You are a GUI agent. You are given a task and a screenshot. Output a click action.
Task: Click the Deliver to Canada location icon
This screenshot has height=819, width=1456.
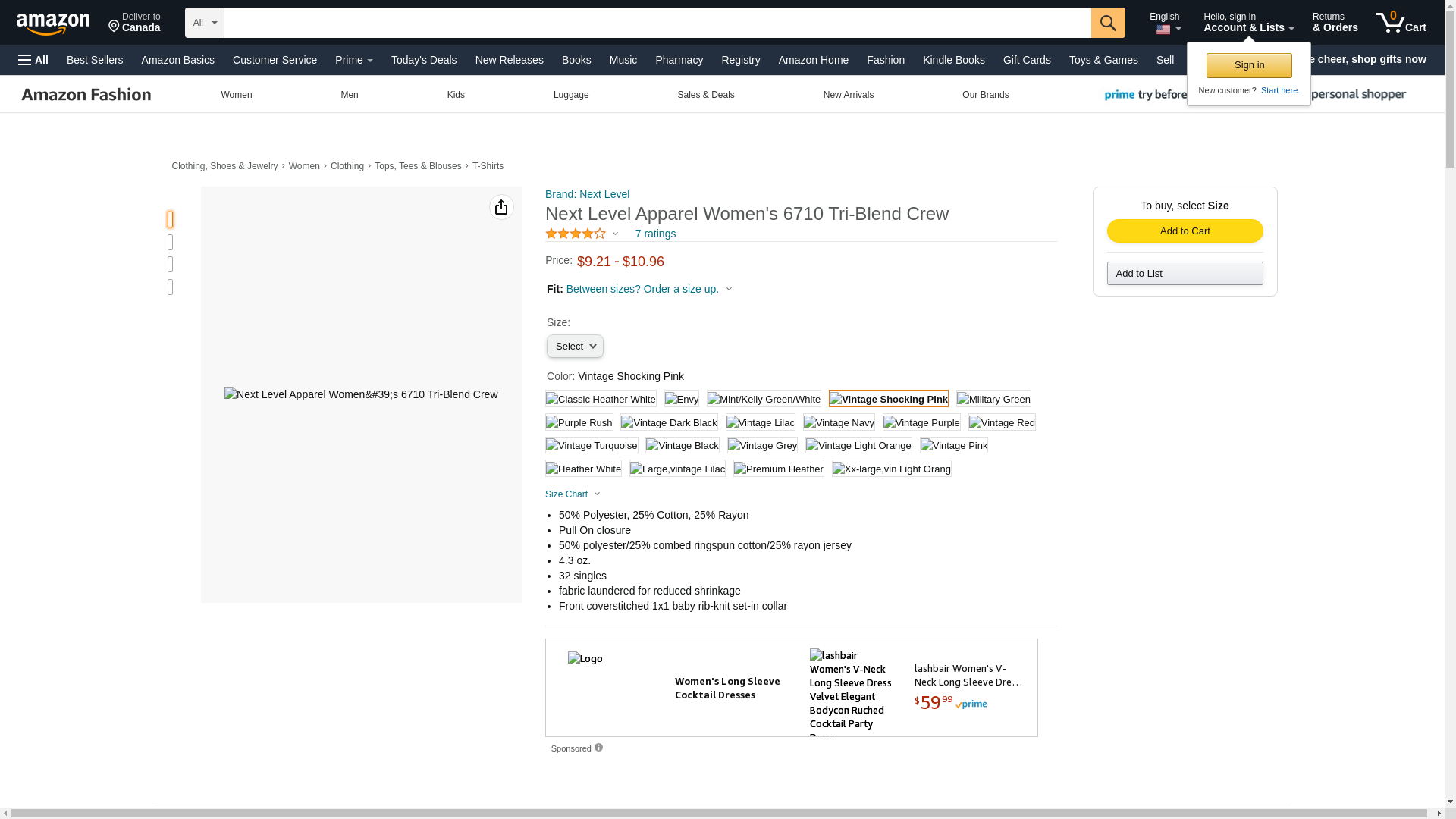tap(115, 27)
